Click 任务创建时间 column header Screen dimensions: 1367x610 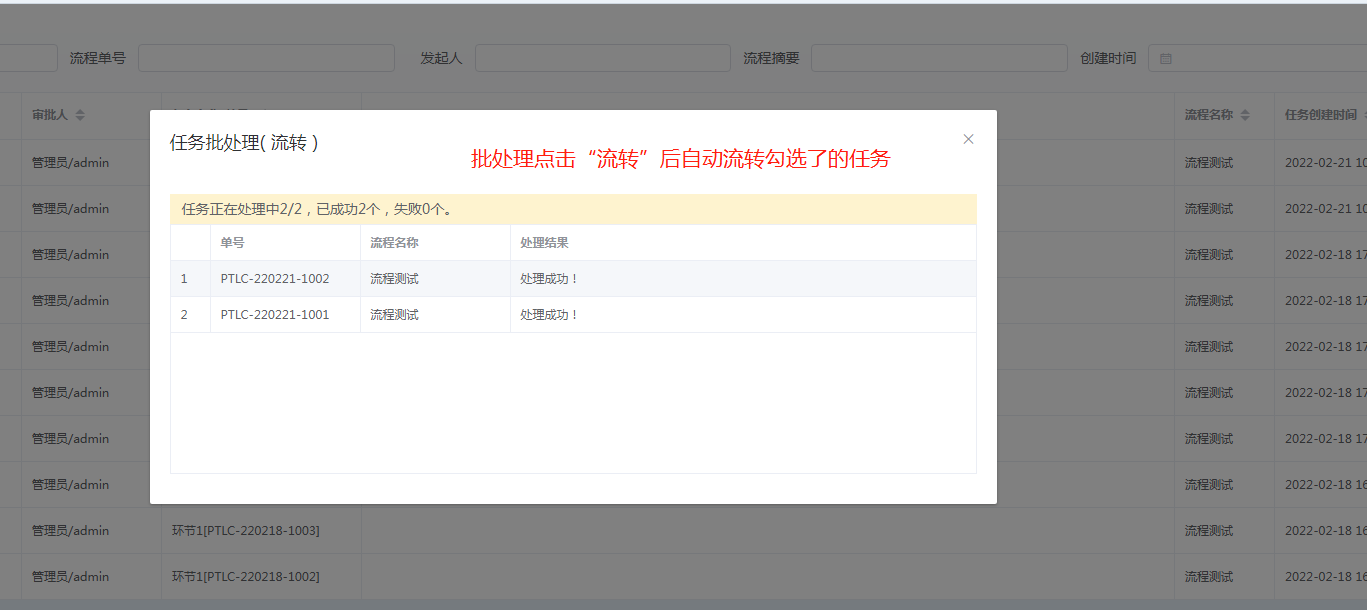(x=1320, y=116)
